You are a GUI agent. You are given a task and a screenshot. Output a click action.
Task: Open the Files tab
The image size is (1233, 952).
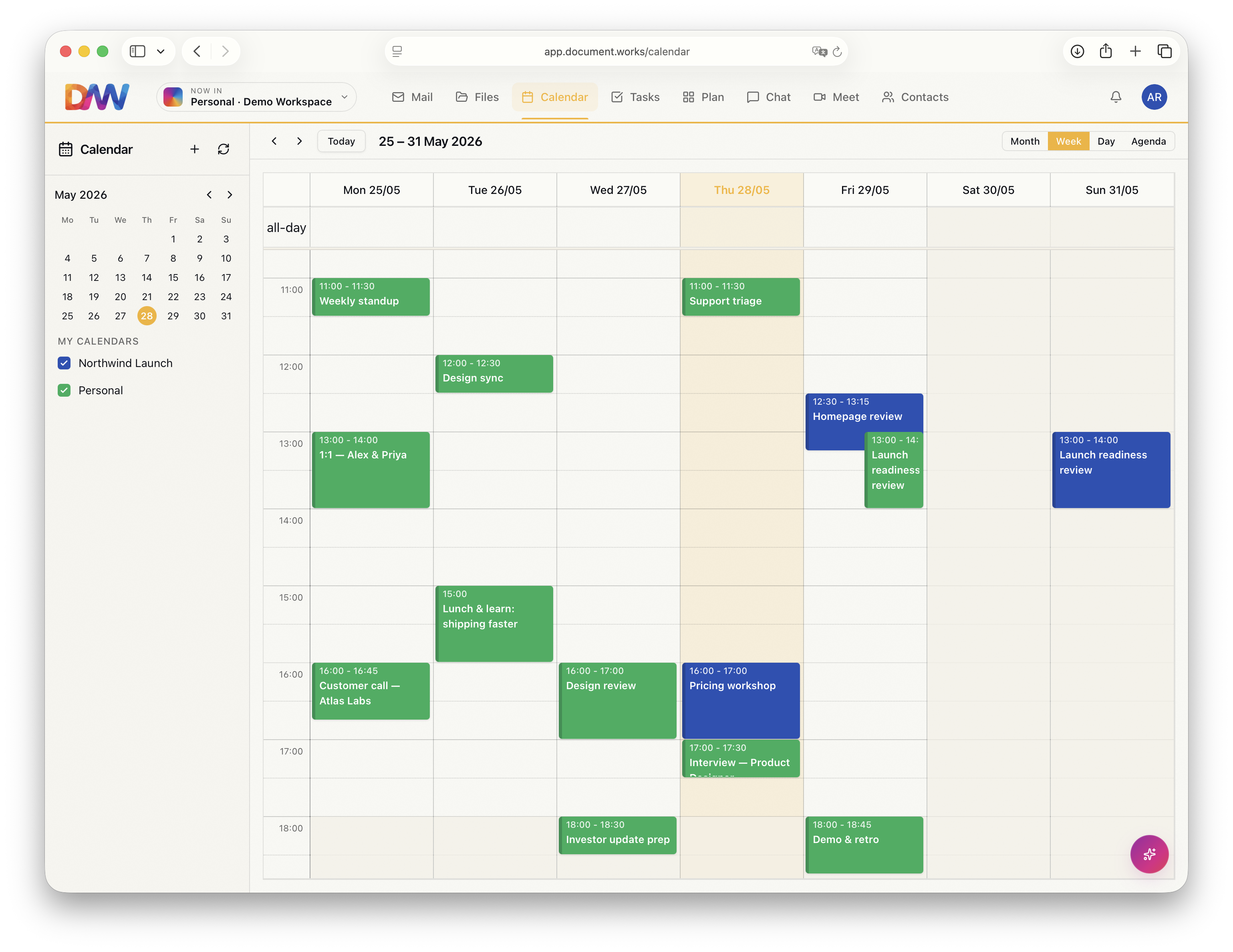[x=477, y=97]
